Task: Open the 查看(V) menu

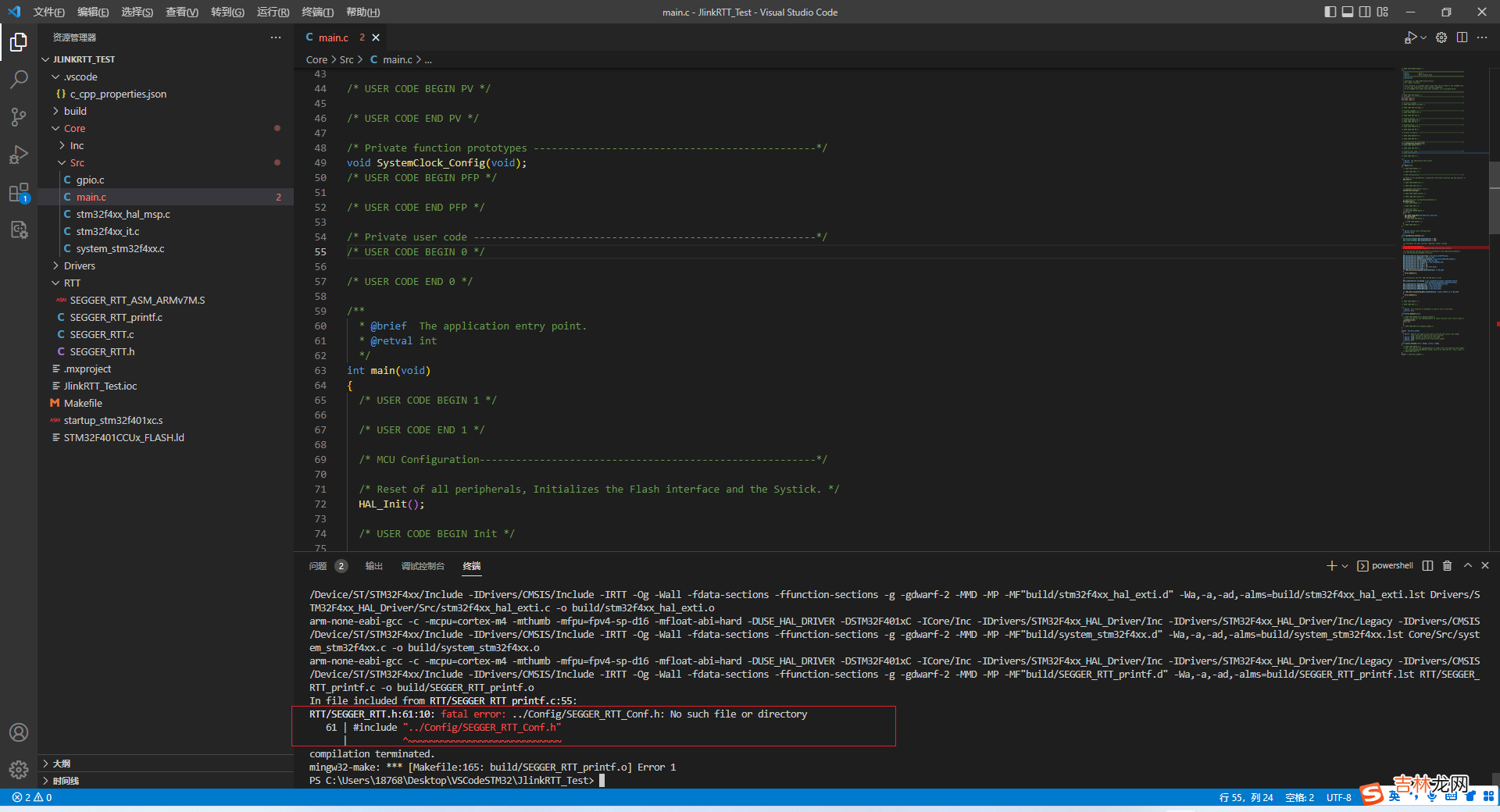Action: (182, 12)
